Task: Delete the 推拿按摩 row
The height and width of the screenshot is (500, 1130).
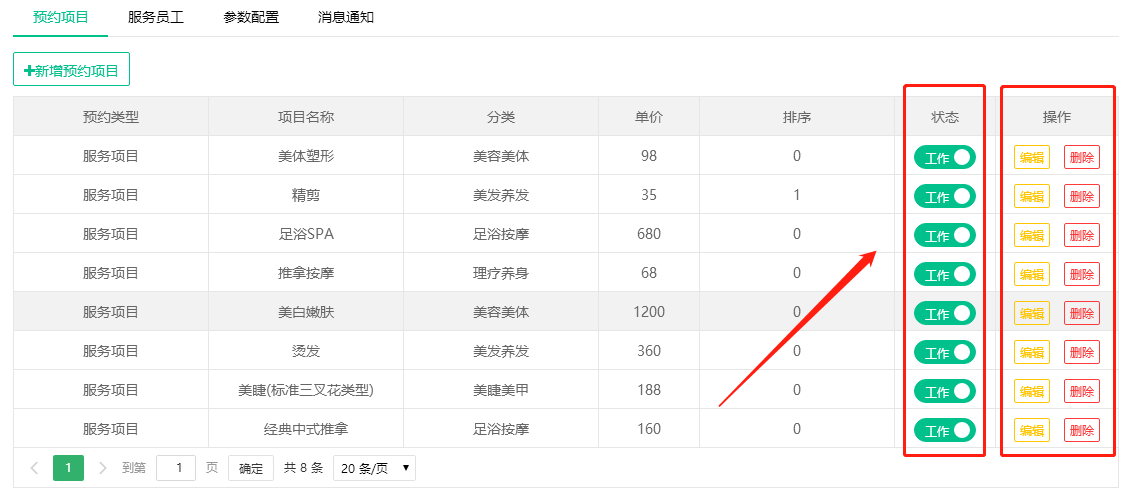Action: click(1082, 274)
